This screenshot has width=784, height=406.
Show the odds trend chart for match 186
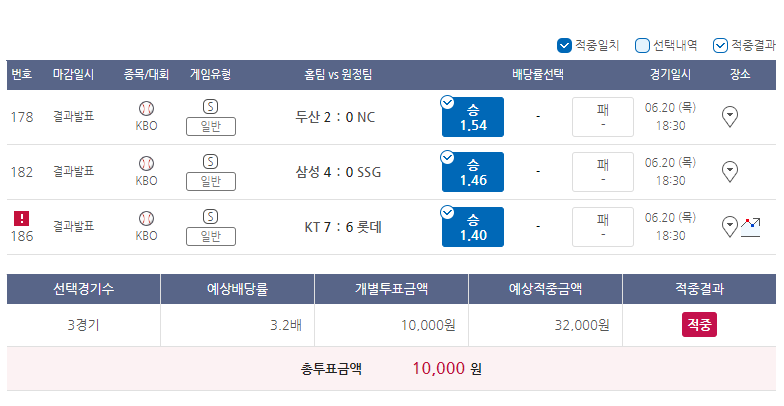click(750, 227)
